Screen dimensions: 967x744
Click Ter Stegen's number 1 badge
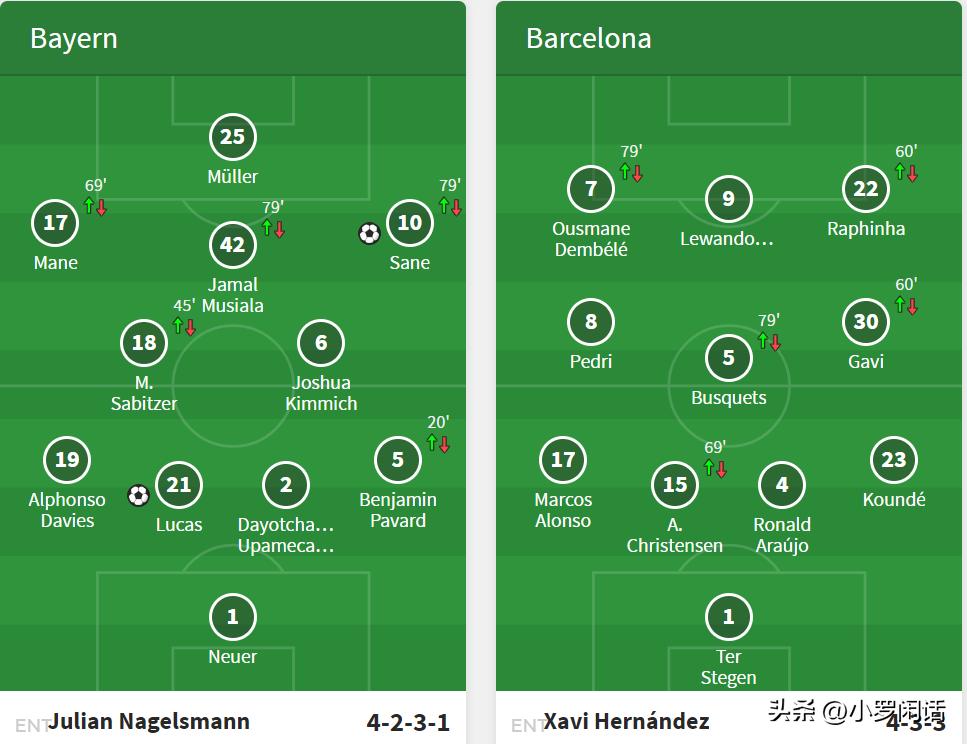(x=728, y=617)
